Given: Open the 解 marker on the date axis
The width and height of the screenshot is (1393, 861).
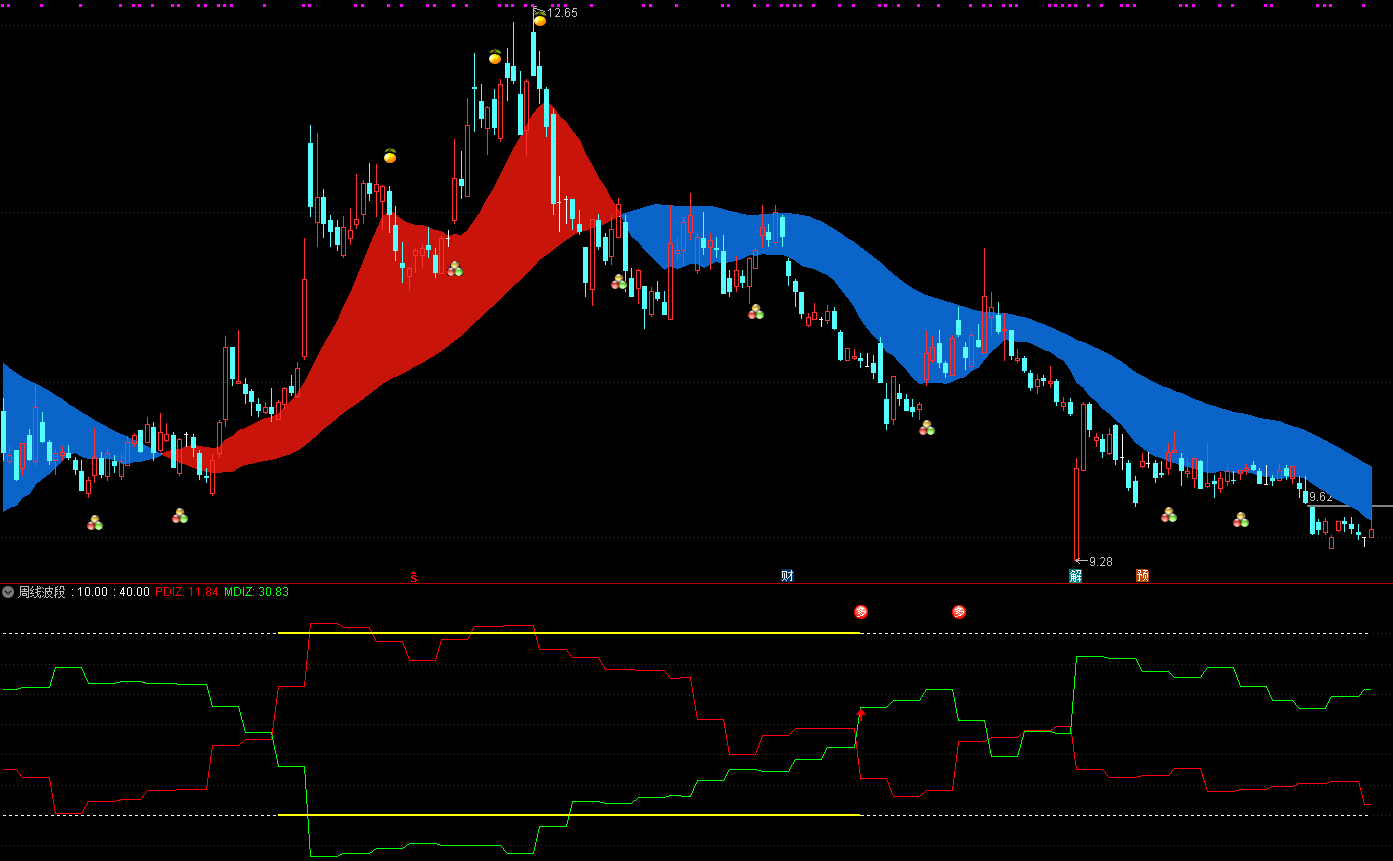Looking at the screenshot, I should pos(1075,576).
